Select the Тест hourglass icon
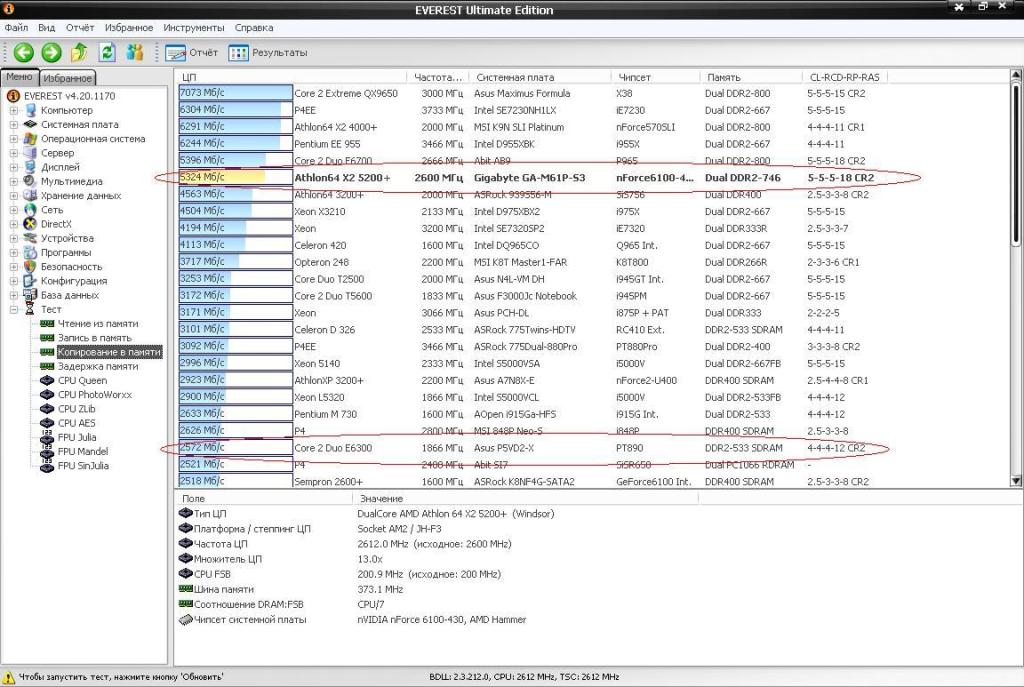This screenshot has width=1024, height=687. 31,310
